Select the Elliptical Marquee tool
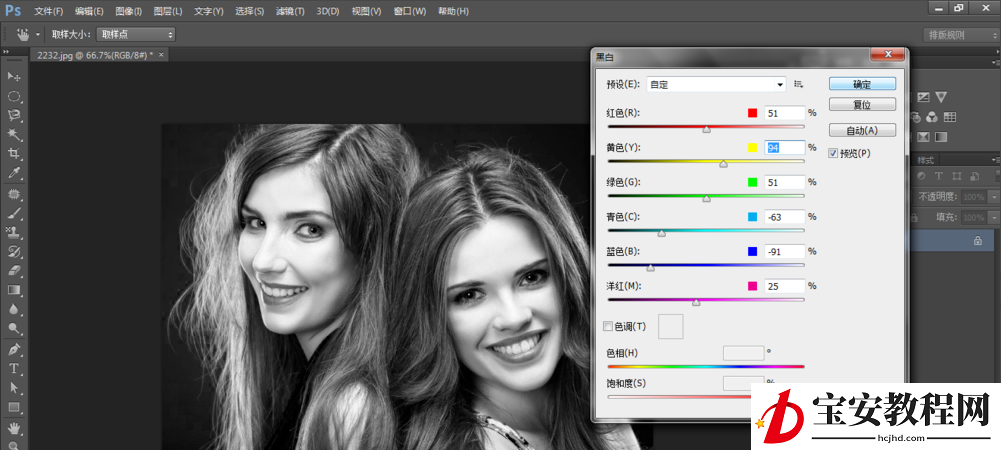The width and height of the screenshot is (1001, 450). [14, 96]
